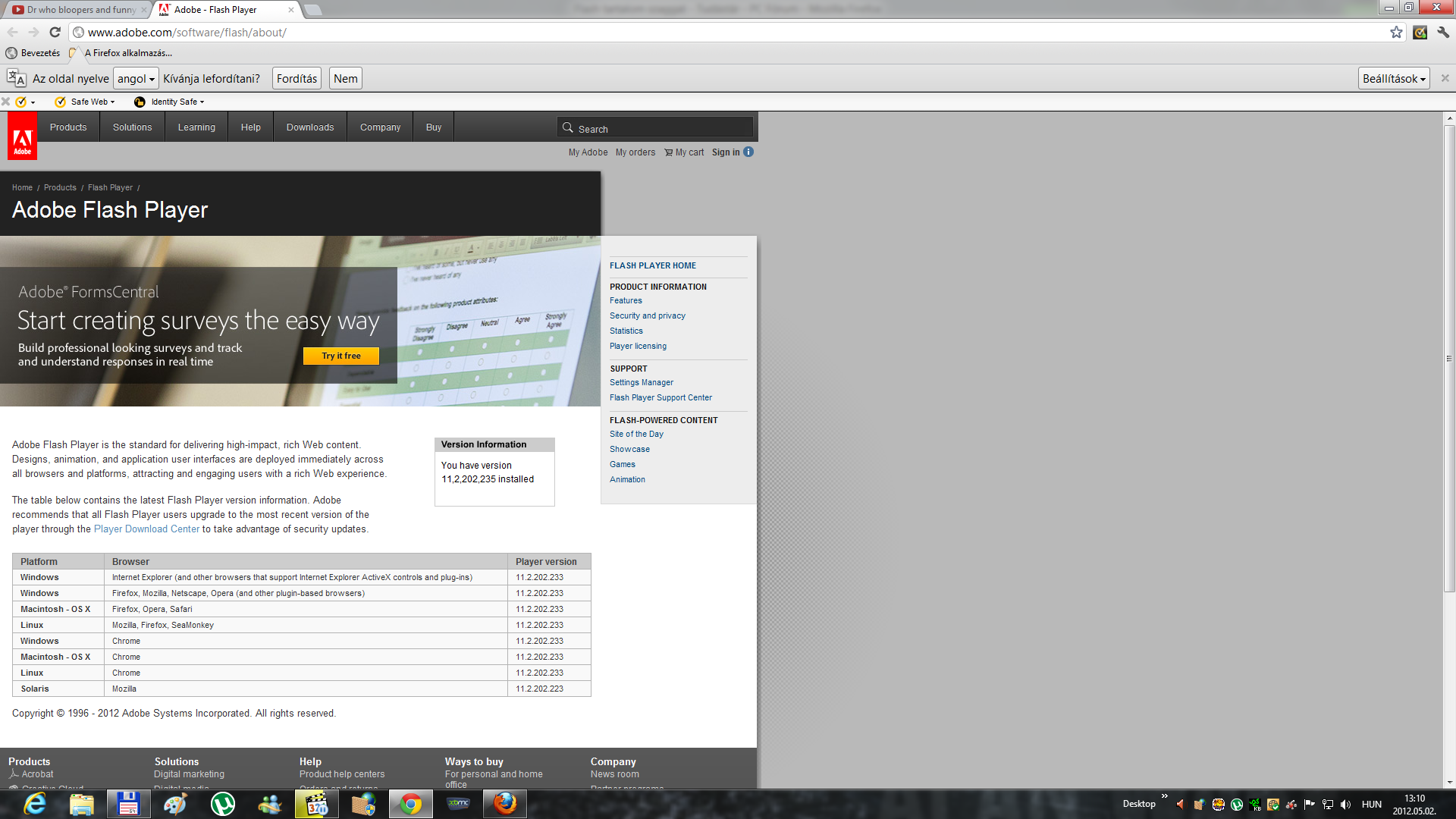Screen dimensions: 1456x819
Task: Close the Adobe - Flash Player tab
Action: point(291,10)
